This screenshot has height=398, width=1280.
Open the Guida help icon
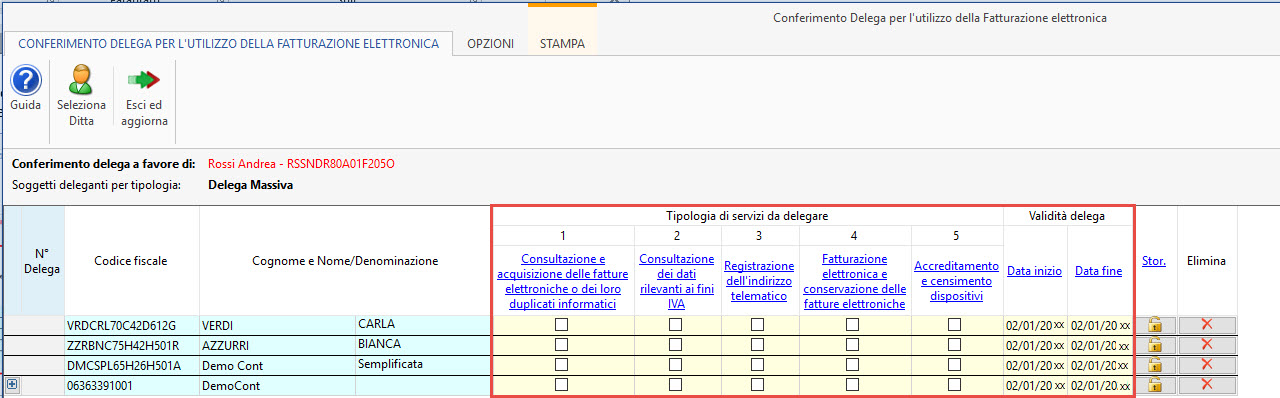click(25, 80)
